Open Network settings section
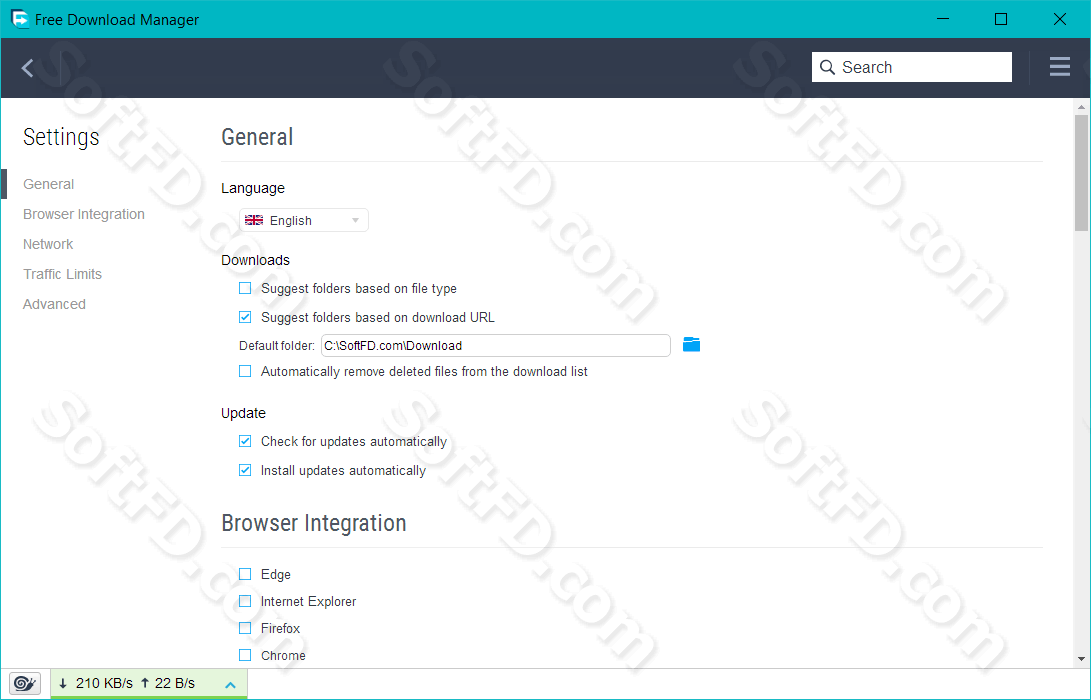Image resolution: width=1091 pixels, height=700 pixels. [x=47, y=244]
